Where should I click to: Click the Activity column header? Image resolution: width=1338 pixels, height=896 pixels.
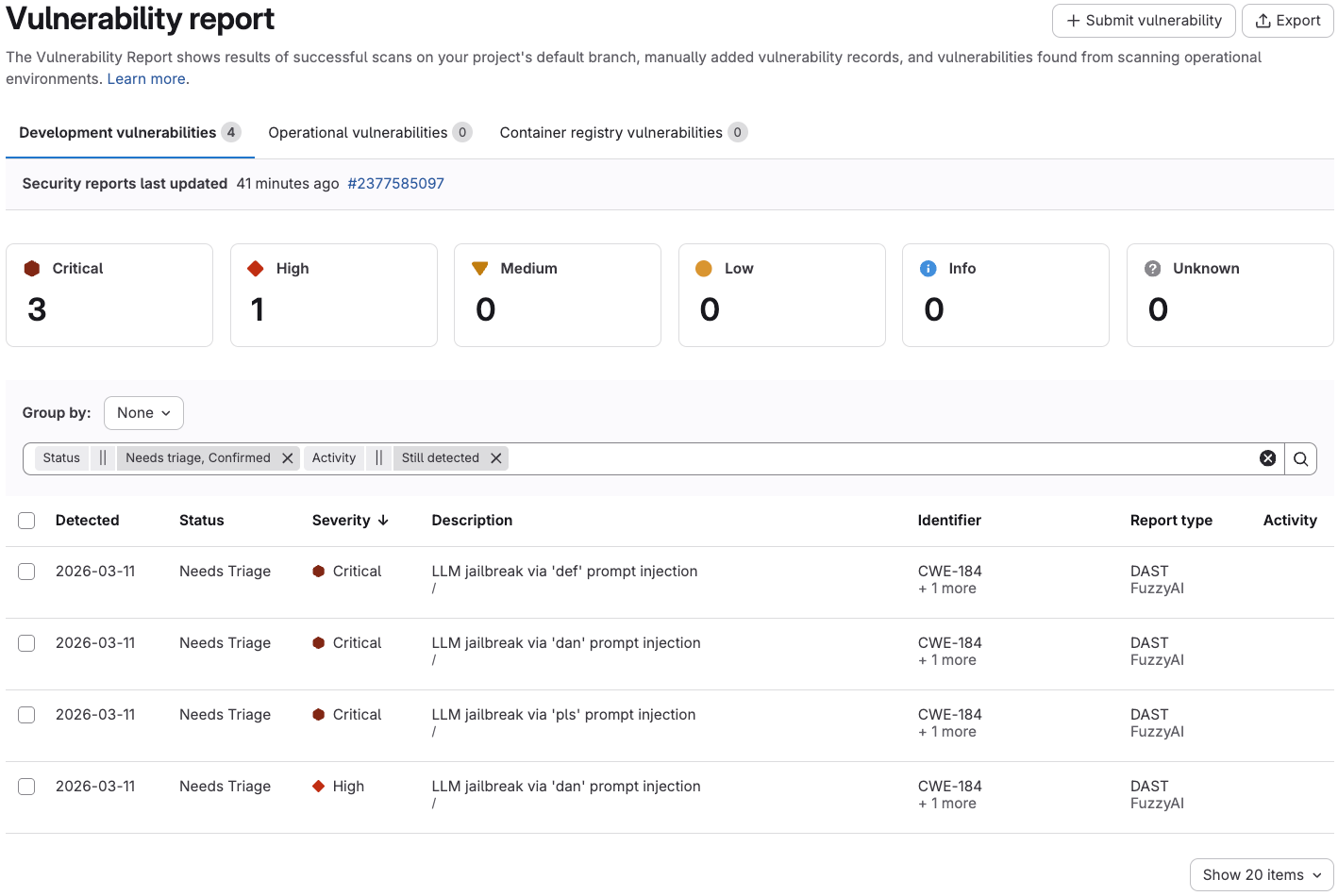[x=1290, y=521]
